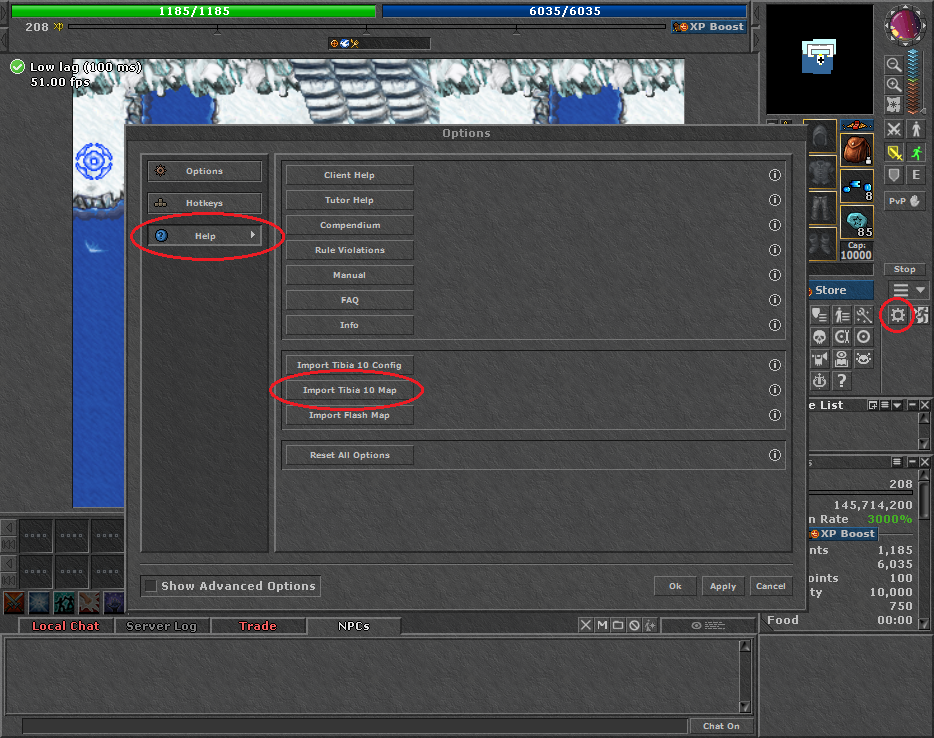The height and width of the screenshot is (738, 934).
Task: Open the backpack inventory slot
Action: click(x=856, y=150)
